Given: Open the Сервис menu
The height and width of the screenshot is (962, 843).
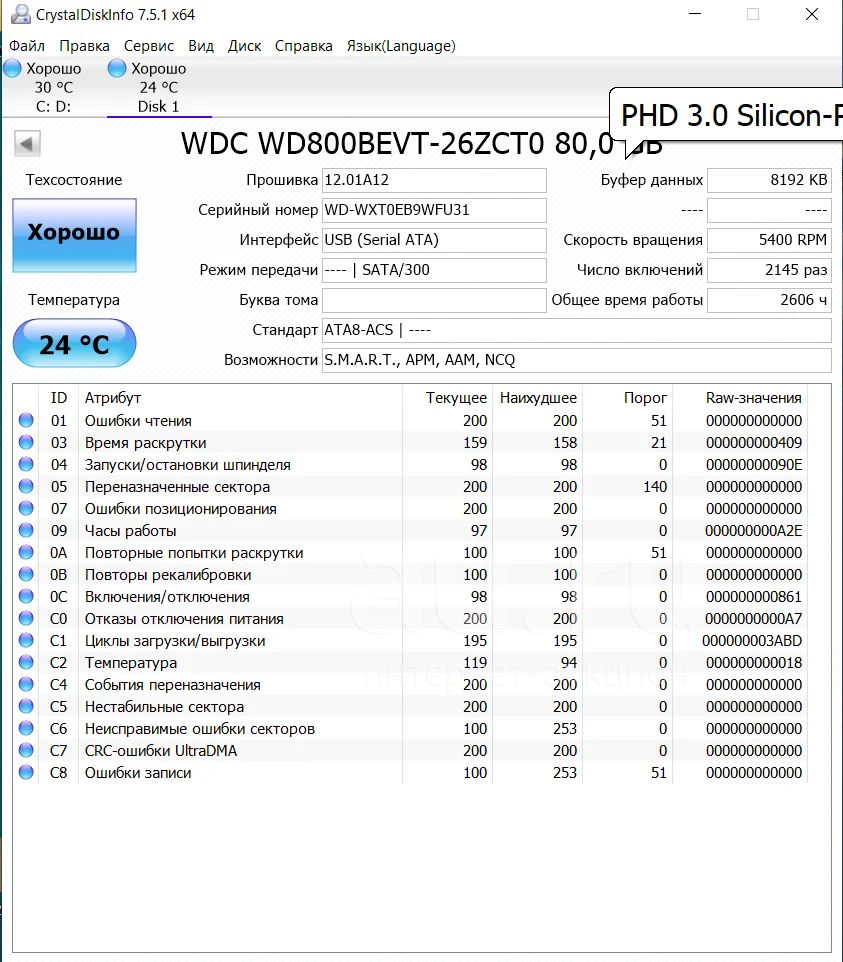Looking at the screenshot, I should coord(148,46).
